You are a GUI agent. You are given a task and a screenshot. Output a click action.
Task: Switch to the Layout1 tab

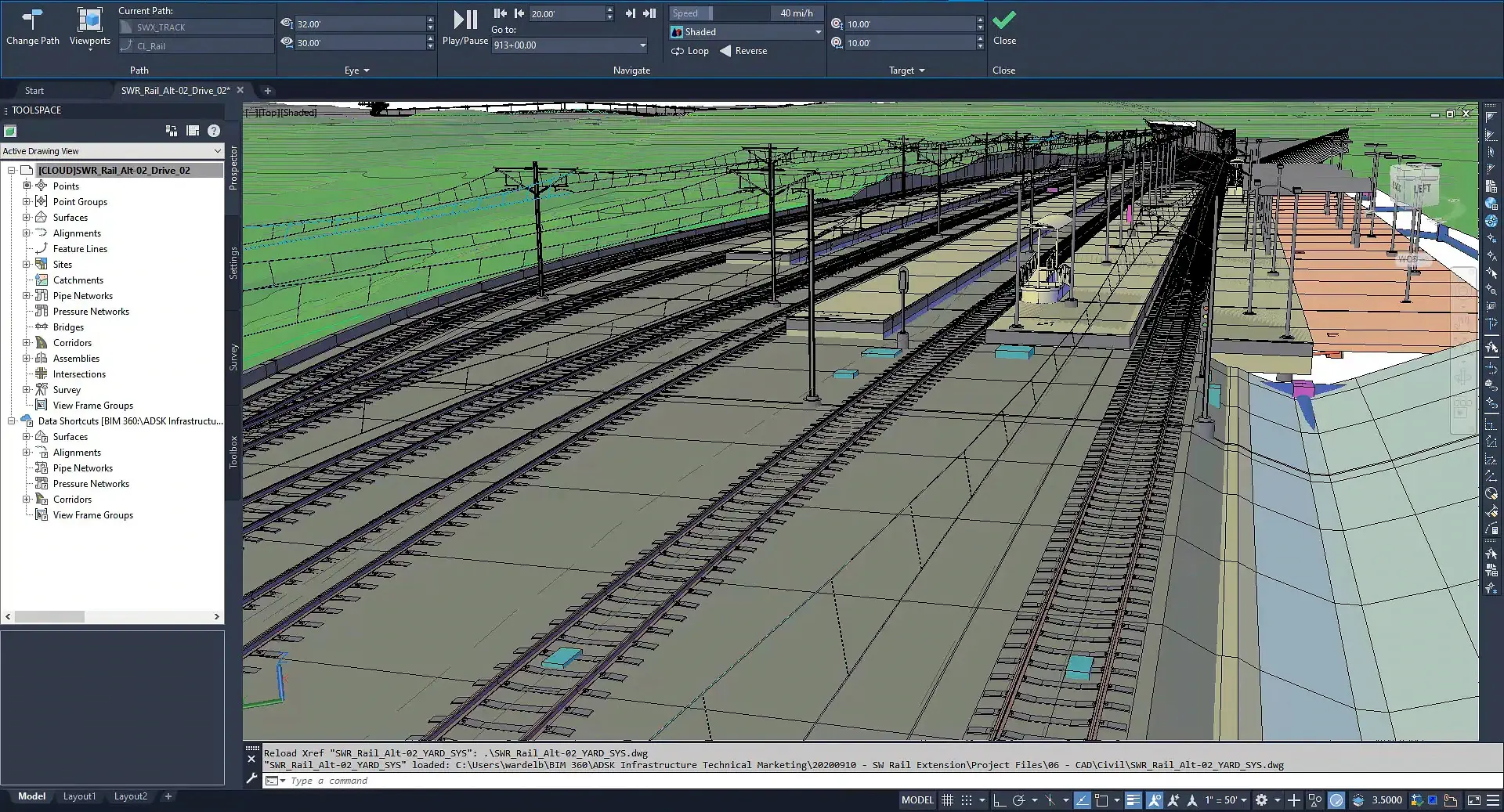click(x=79, y=796)
